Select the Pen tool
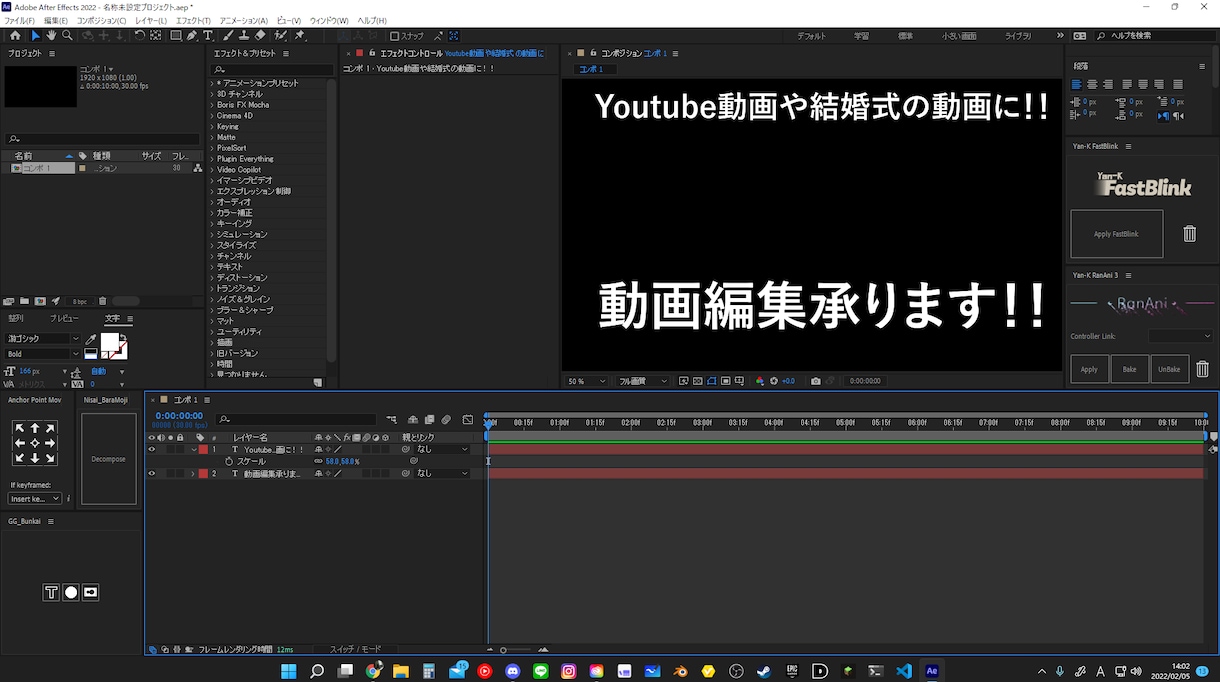This screenshot has width=1220, height=682. pyautogui.click(x=192, y=35)
